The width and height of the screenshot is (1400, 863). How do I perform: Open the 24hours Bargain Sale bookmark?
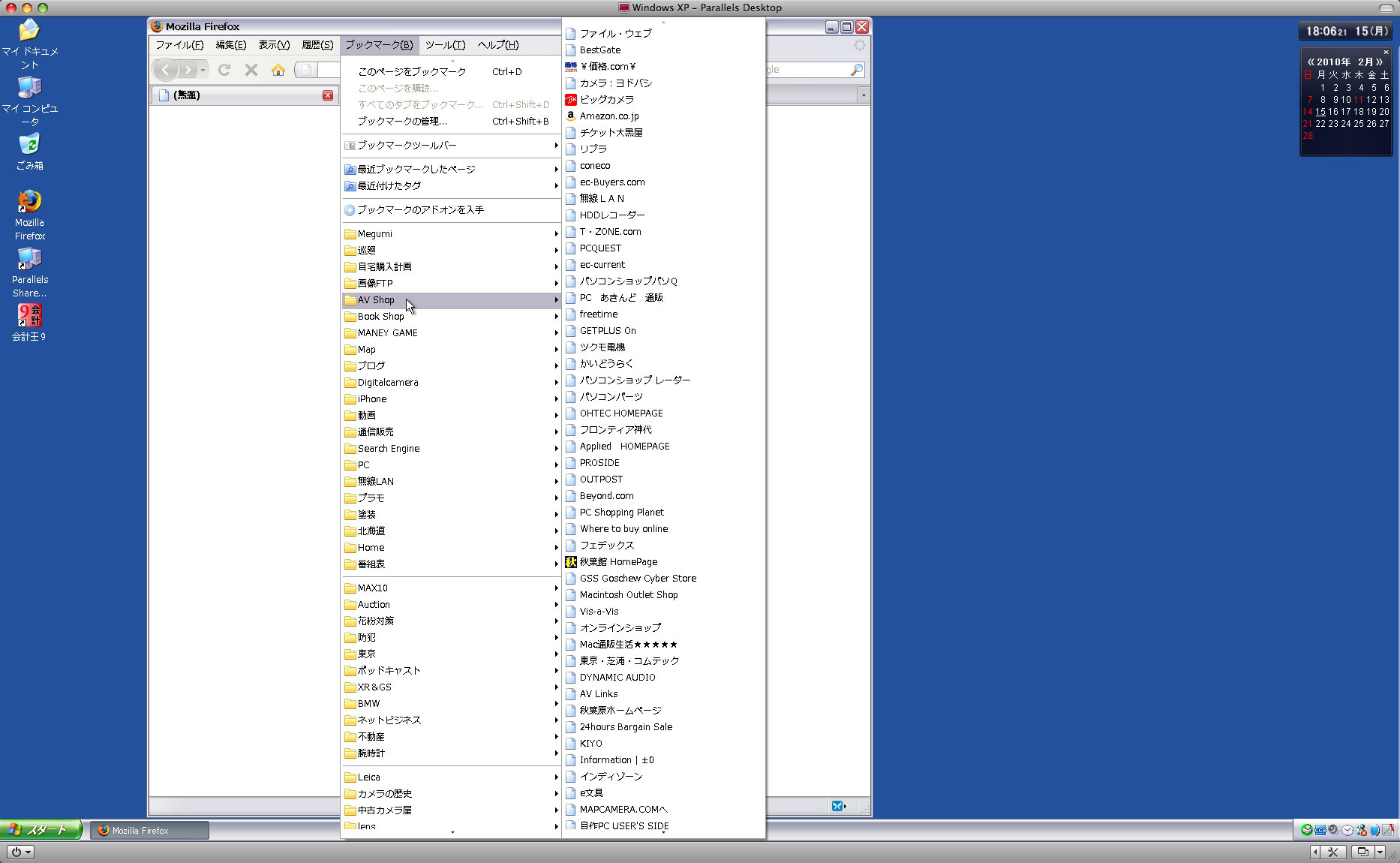click(663, 726)
